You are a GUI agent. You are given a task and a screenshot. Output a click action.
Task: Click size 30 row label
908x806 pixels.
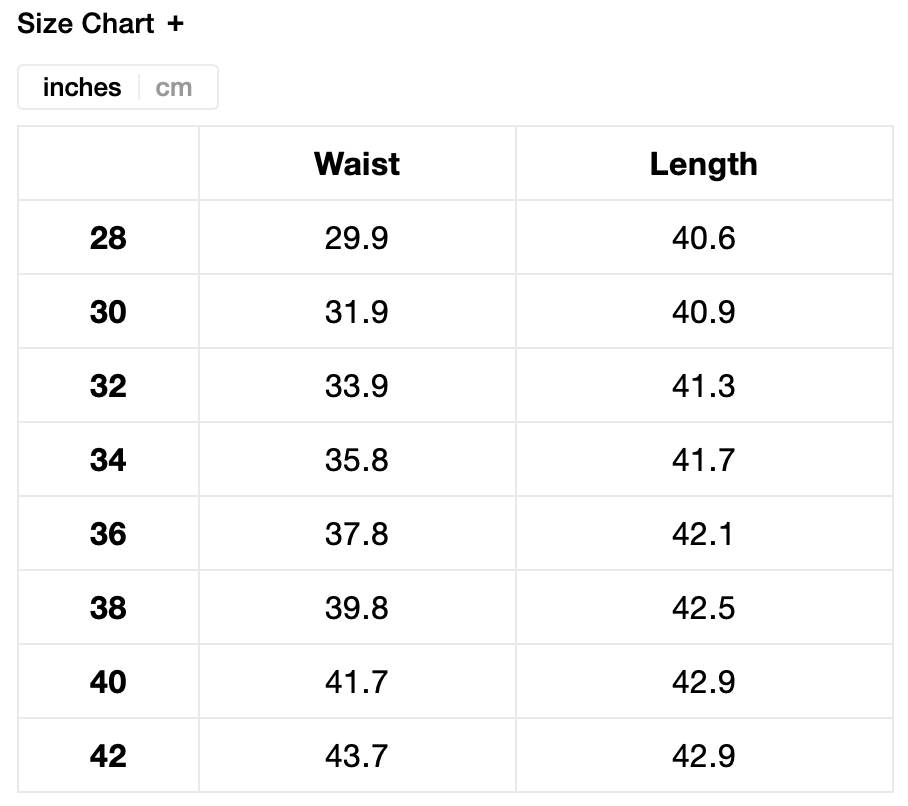tap(108, 312)
